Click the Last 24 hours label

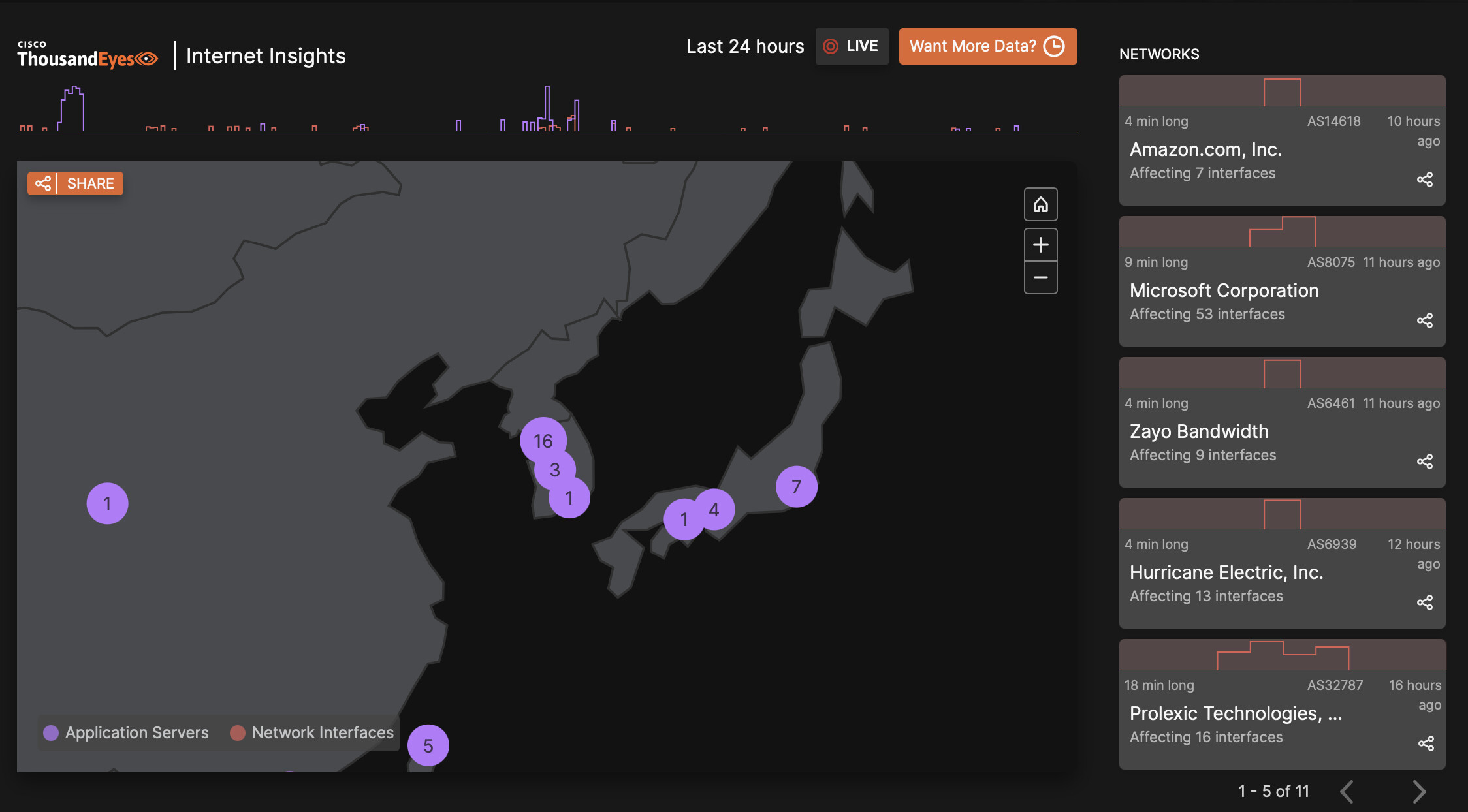pyautogui.click(x=745, y=46)
